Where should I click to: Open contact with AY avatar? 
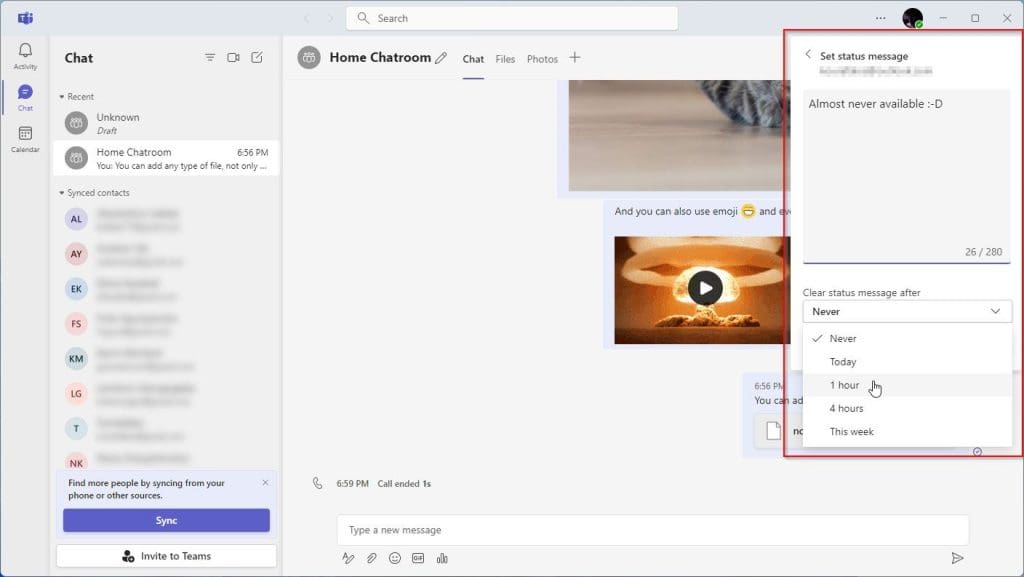(x=76, y=254)
